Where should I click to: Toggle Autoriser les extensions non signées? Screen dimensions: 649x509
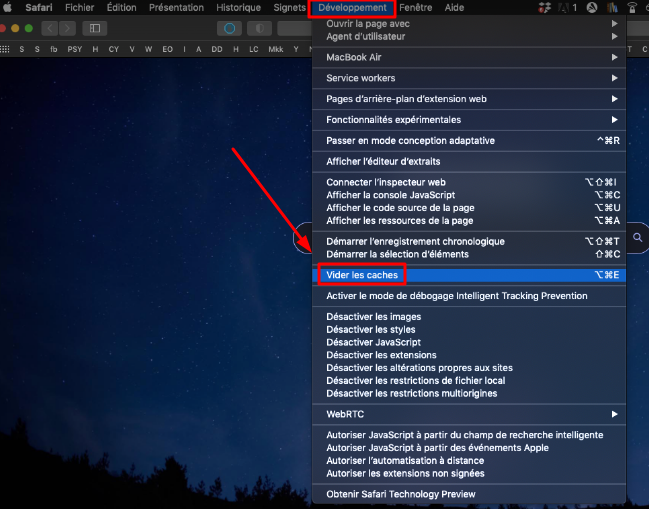[x=469, y=473]
